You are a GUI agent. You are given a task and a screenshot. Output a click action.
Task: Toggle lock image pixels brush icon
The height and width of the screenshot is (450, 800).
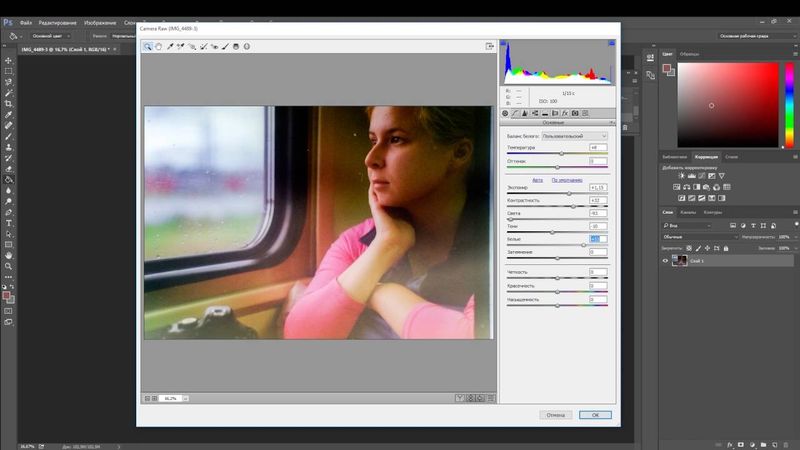pos(698,248)
